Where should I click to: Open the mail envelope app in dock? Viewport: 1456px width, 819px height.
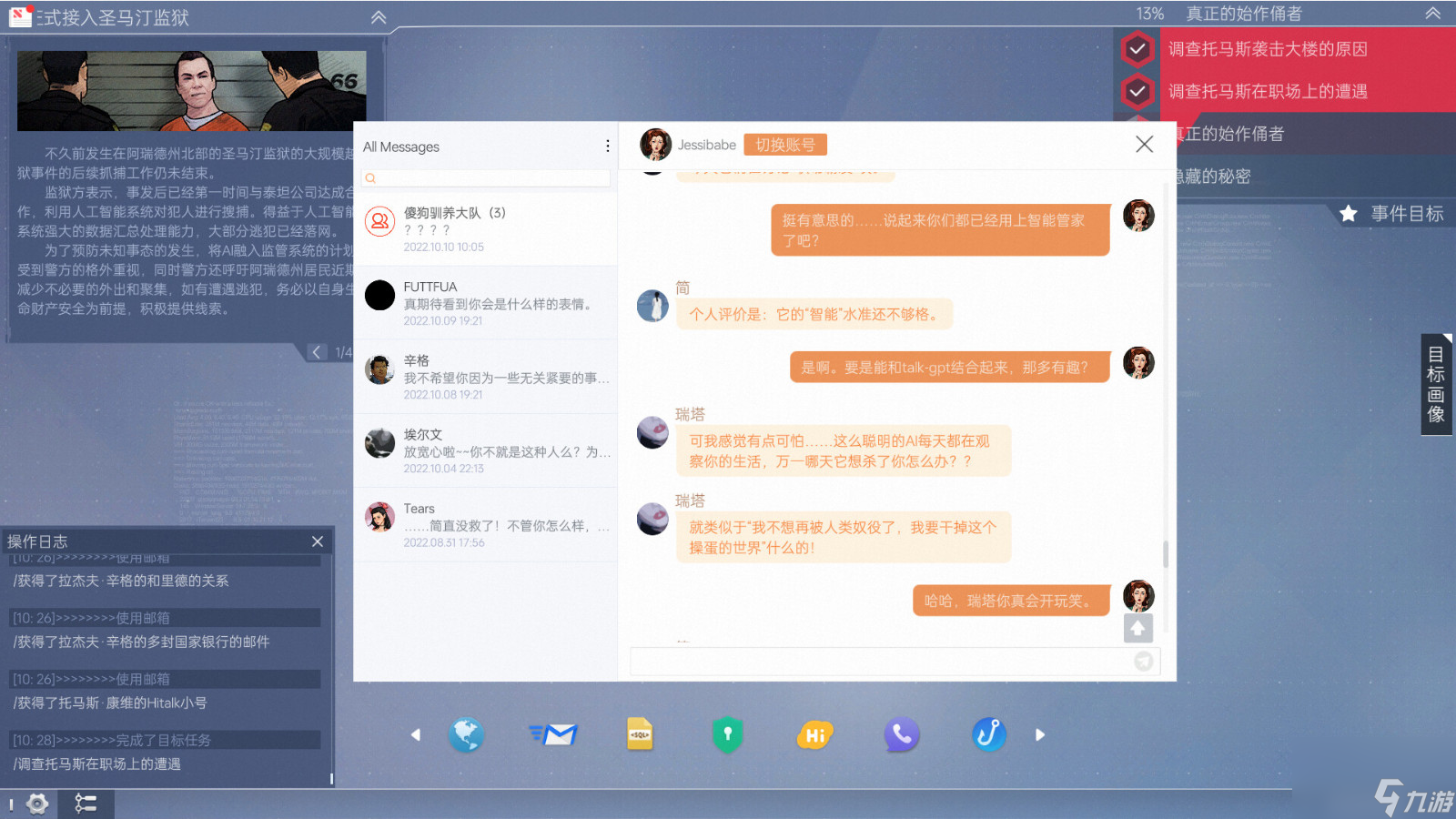pyautogui.click(x=553, y=734)
